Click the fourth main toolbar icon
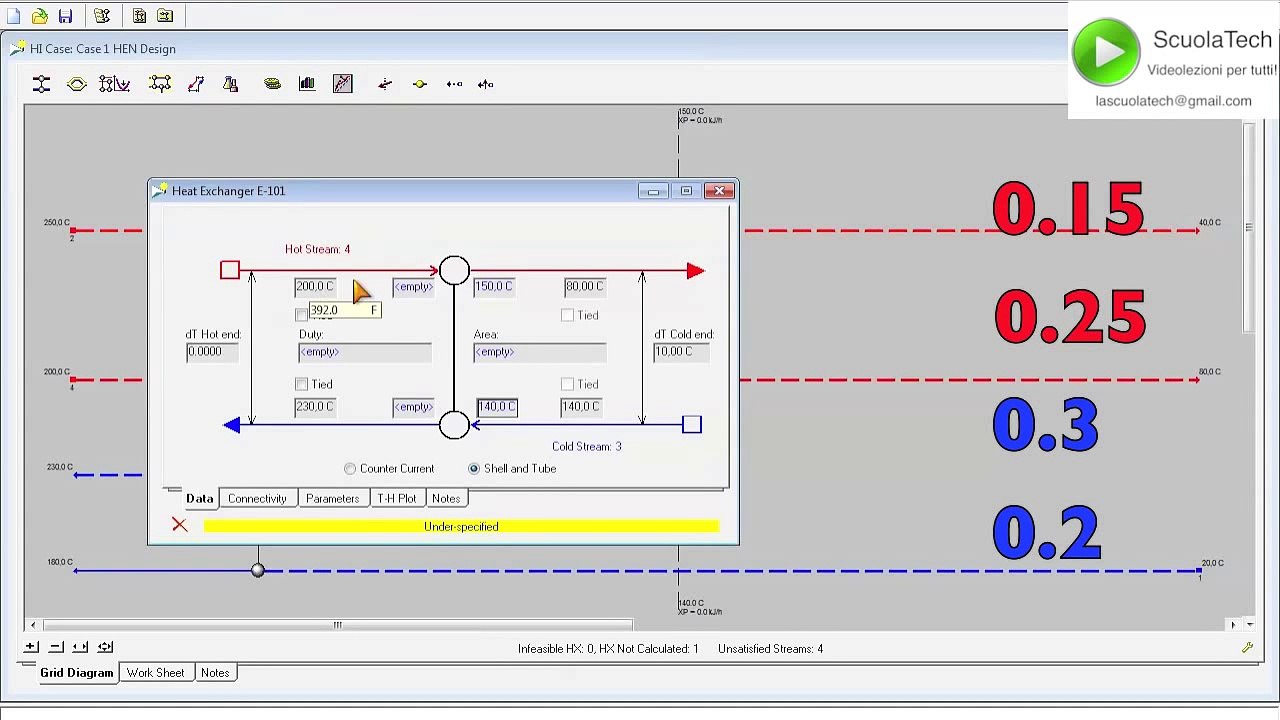This screenshot has height=720, width=1280. click(x=102, y=16)
